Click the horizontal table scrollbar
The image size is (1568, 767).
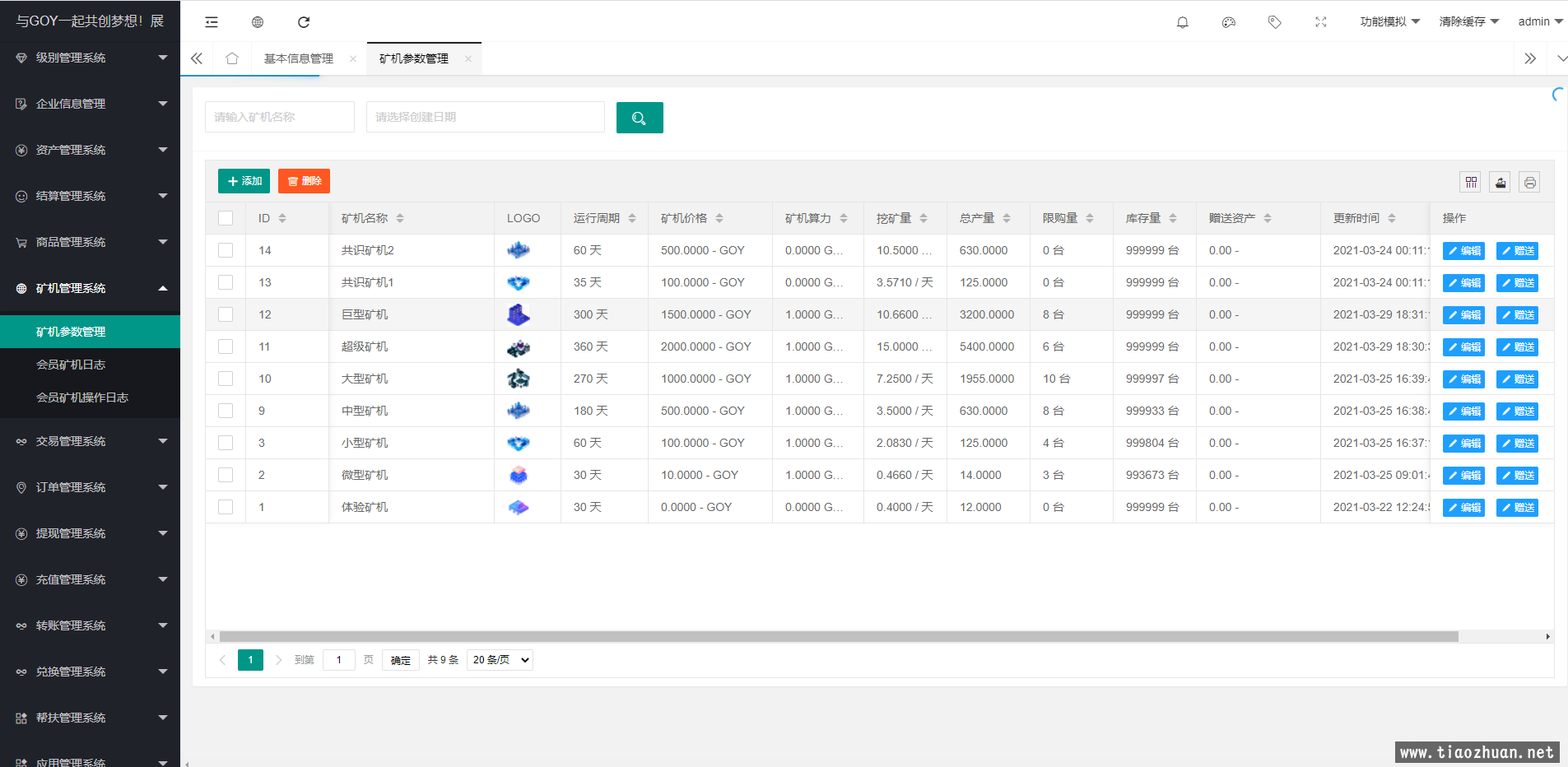[x=839, y=636]
